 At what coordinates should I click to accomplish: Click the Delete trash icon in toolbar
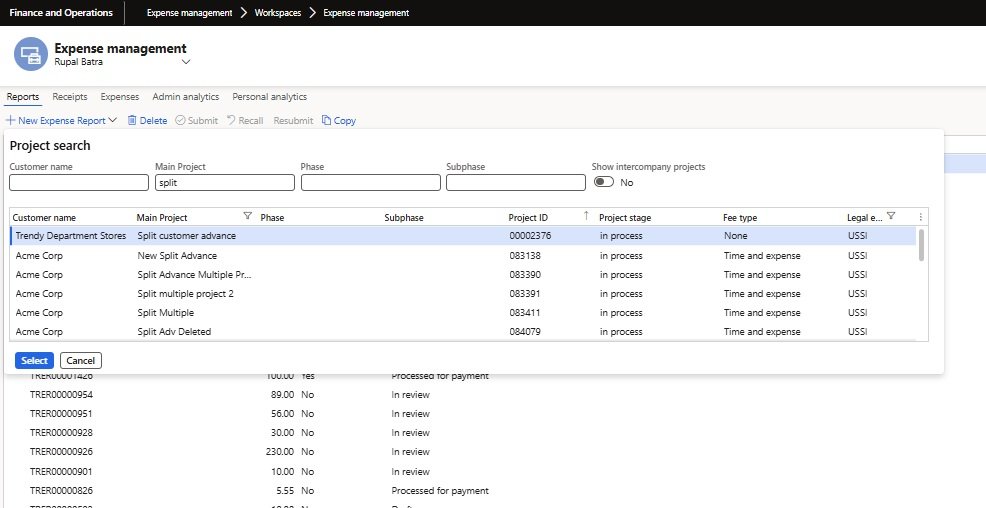(131, 121)
